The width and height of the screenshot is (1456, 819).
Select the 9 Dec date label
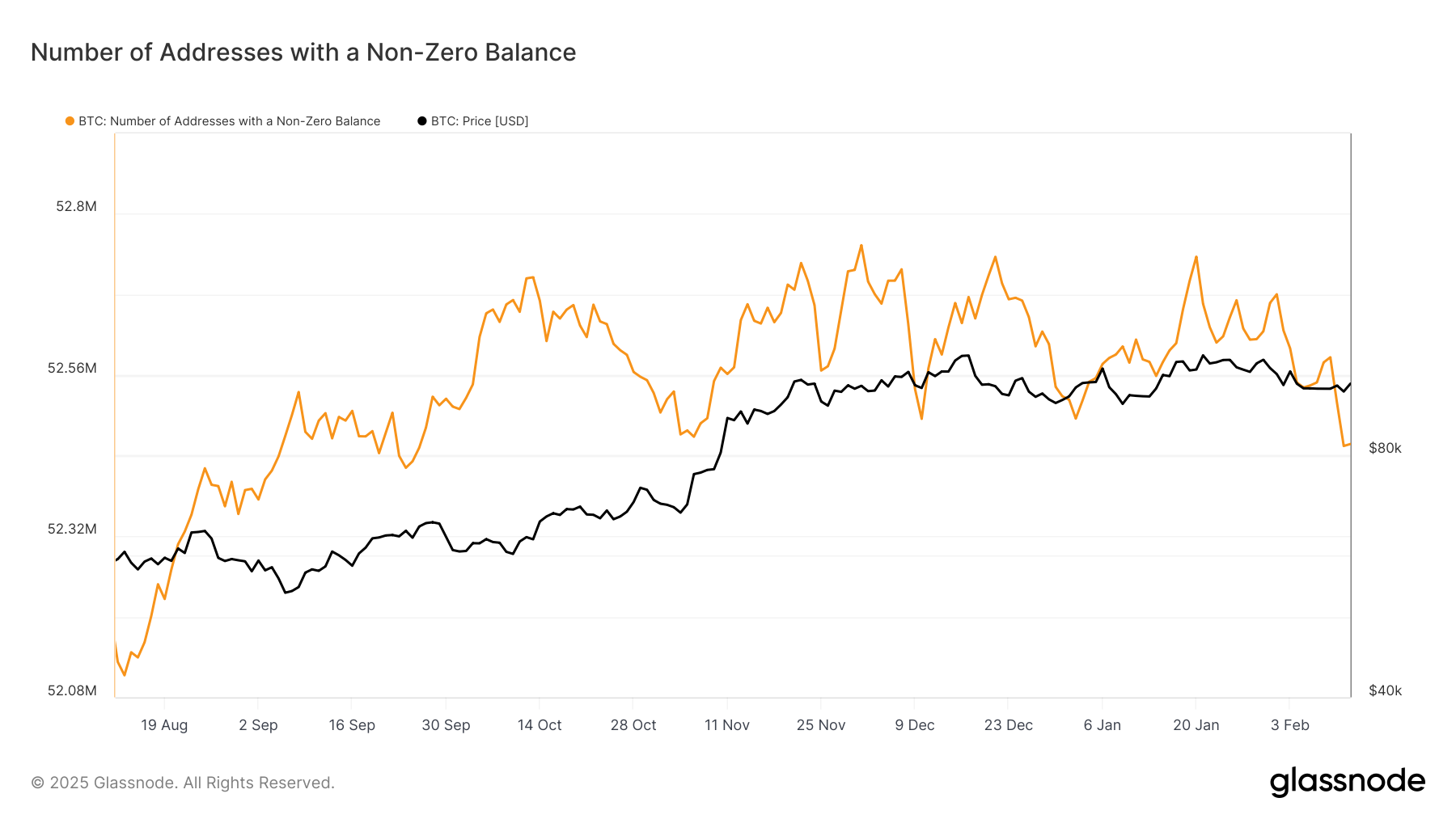pyautogui.click(x=914, y=725)
